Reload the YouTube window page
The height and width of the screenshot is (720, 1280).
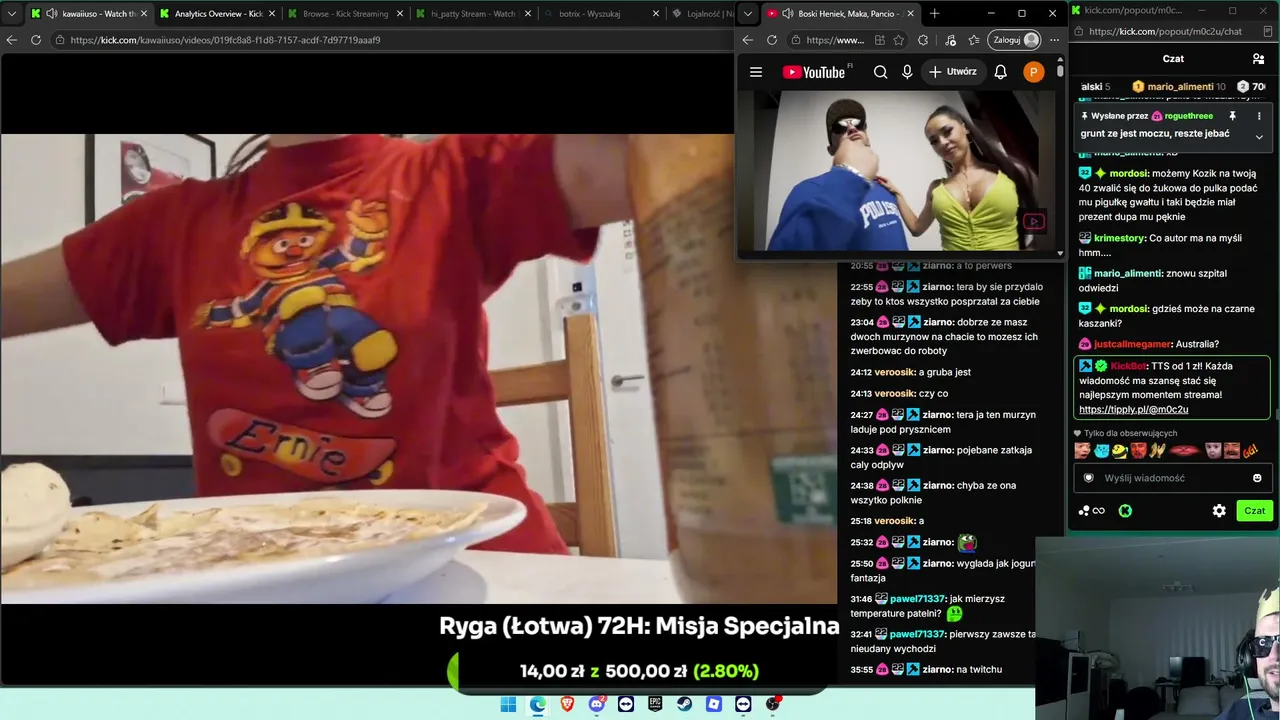(x=772, y=40)
